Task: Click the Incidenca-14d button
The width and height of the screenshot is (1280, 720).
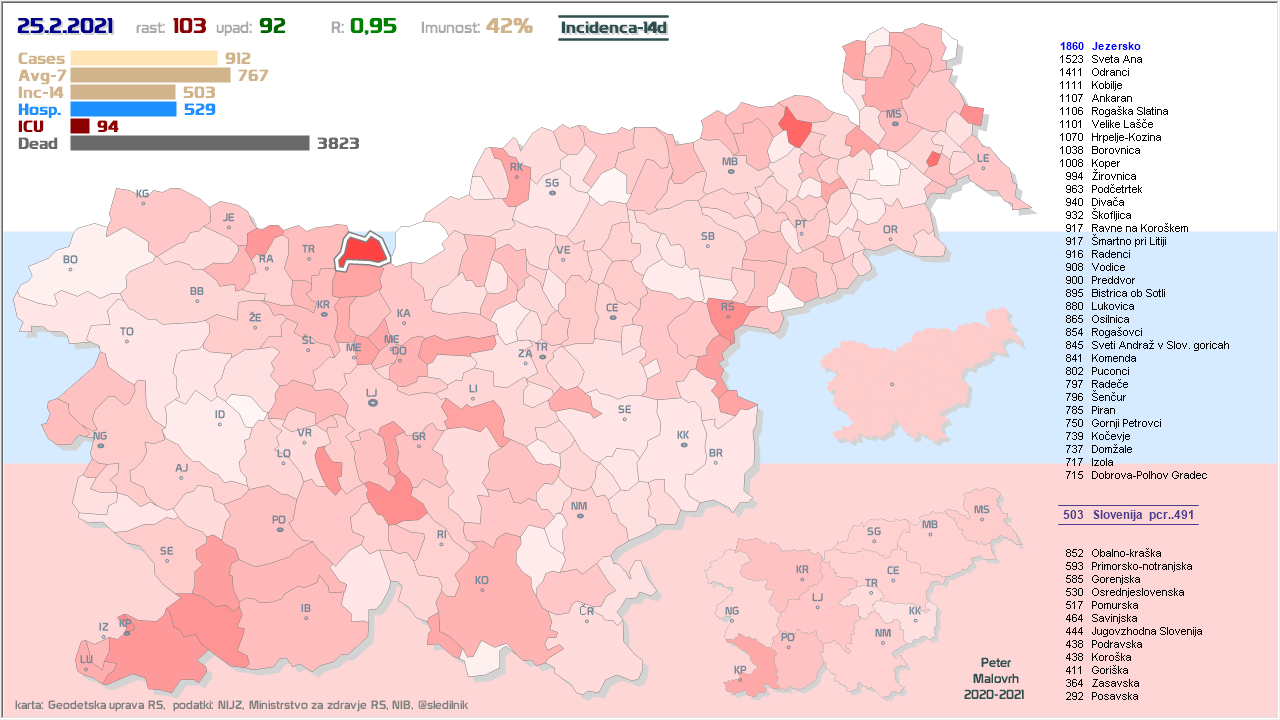Action: tap(613, 27)
